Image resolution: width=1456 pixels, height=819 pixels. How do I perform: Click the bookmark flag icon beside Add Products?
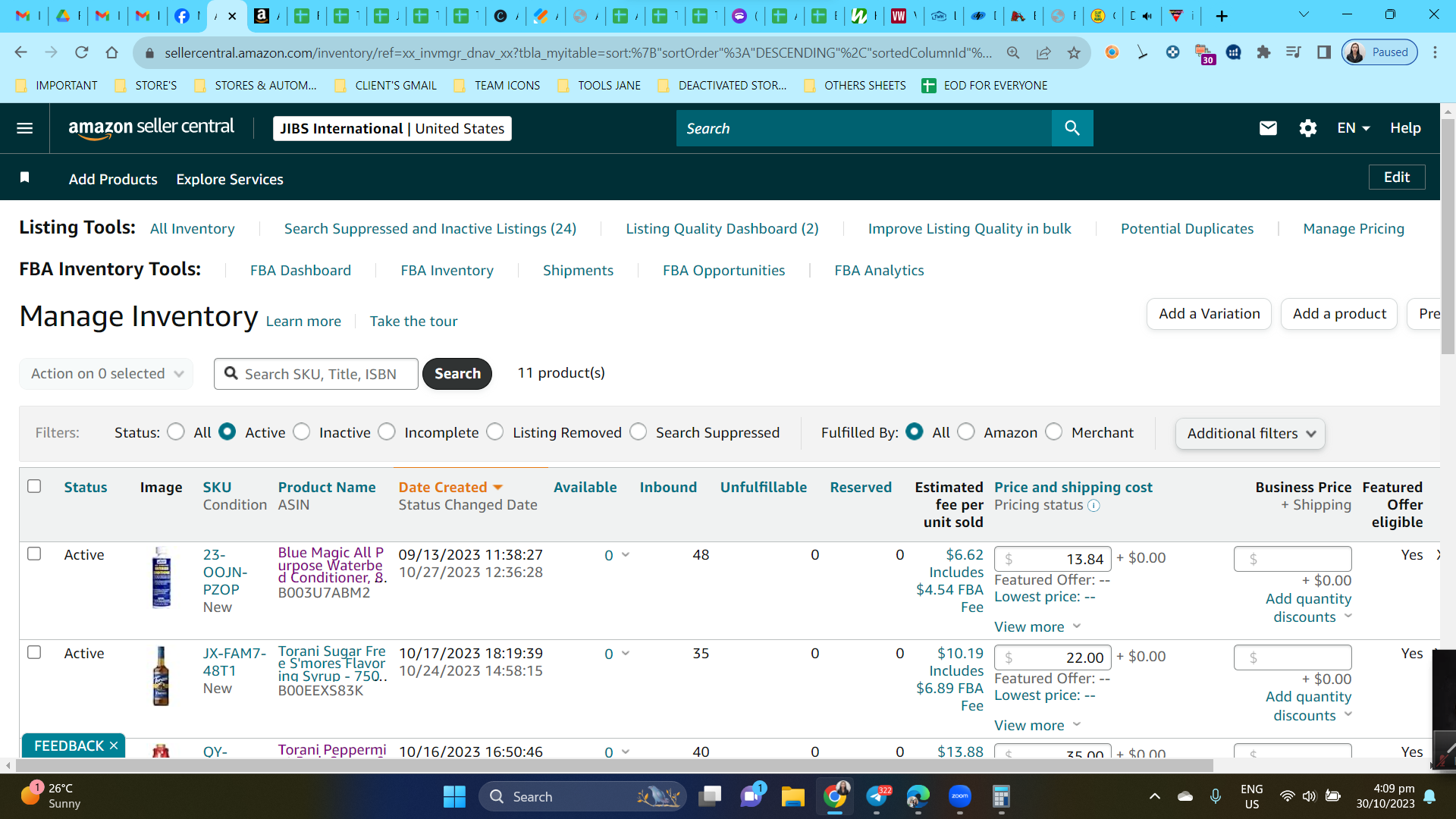(25, 177)
